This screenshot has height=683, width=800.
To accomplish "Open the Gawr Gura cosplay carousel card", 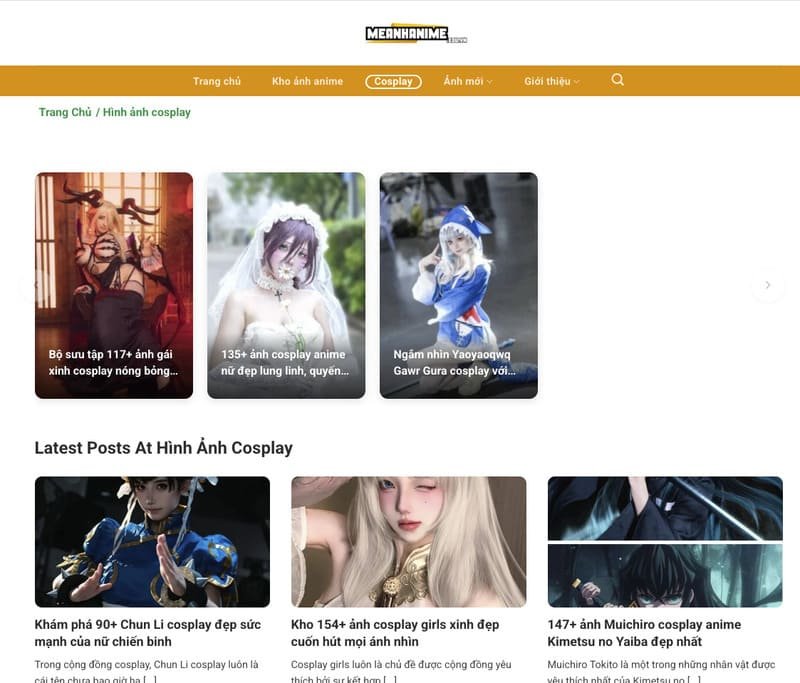I will [458, 285].
